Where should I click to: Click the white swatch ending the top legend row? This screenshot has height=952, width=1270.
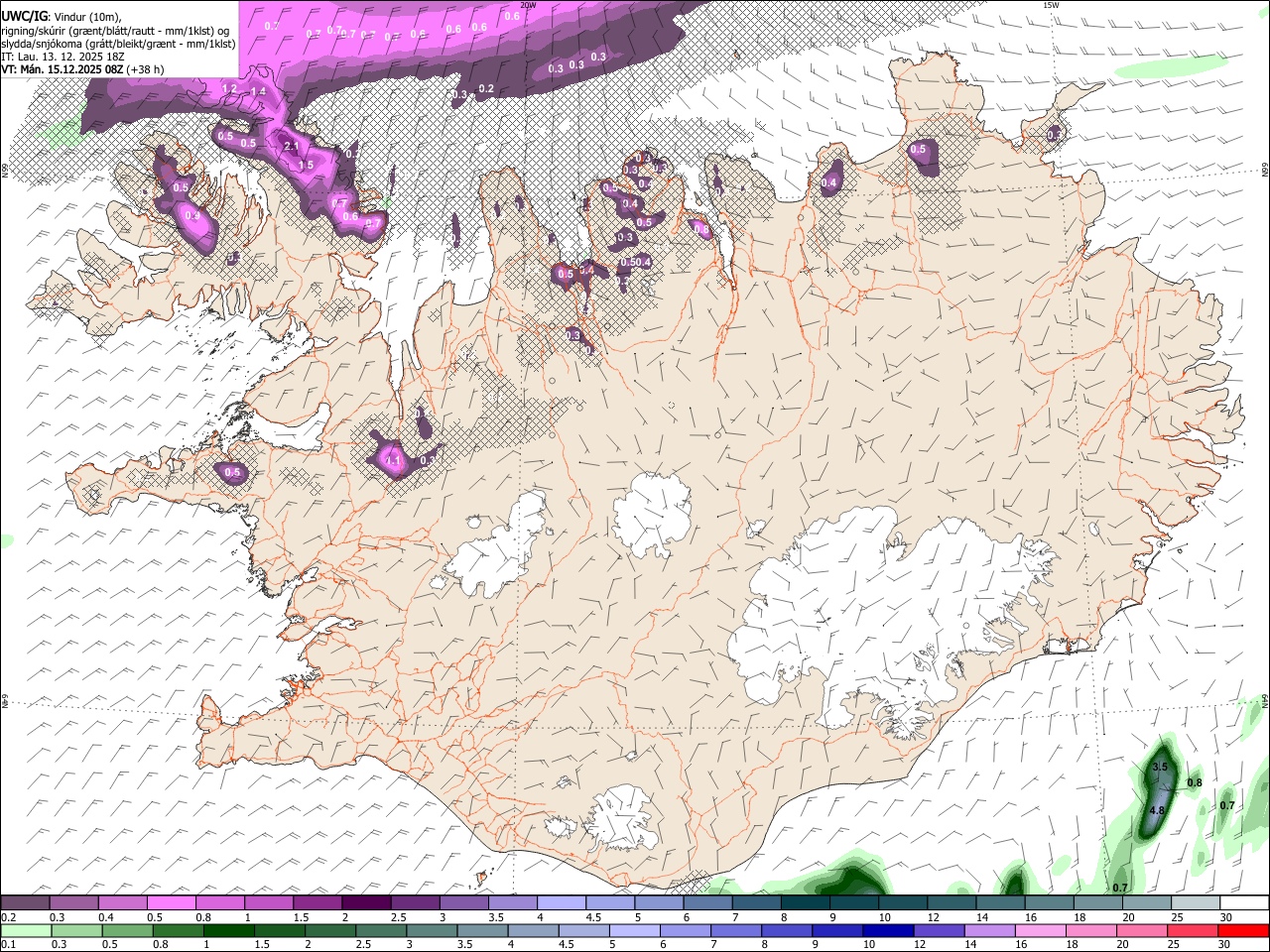pos(1244,902)
